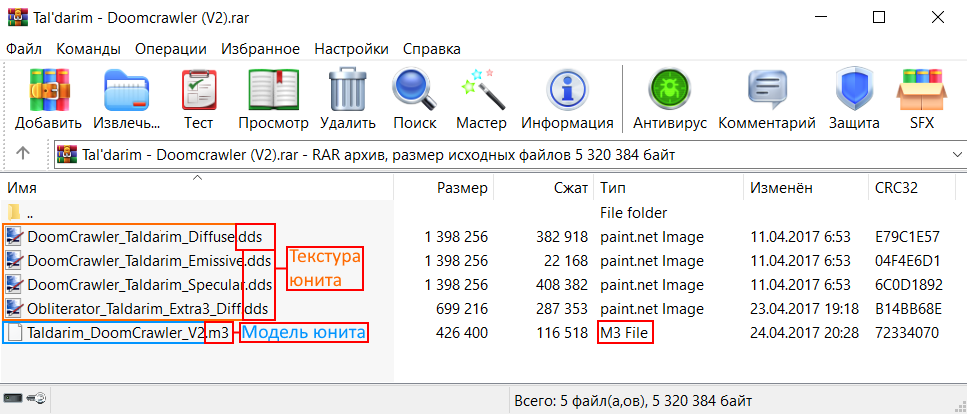The image size is (967, 414).
Task: Open the Файл menu
Action: (23, 49)
